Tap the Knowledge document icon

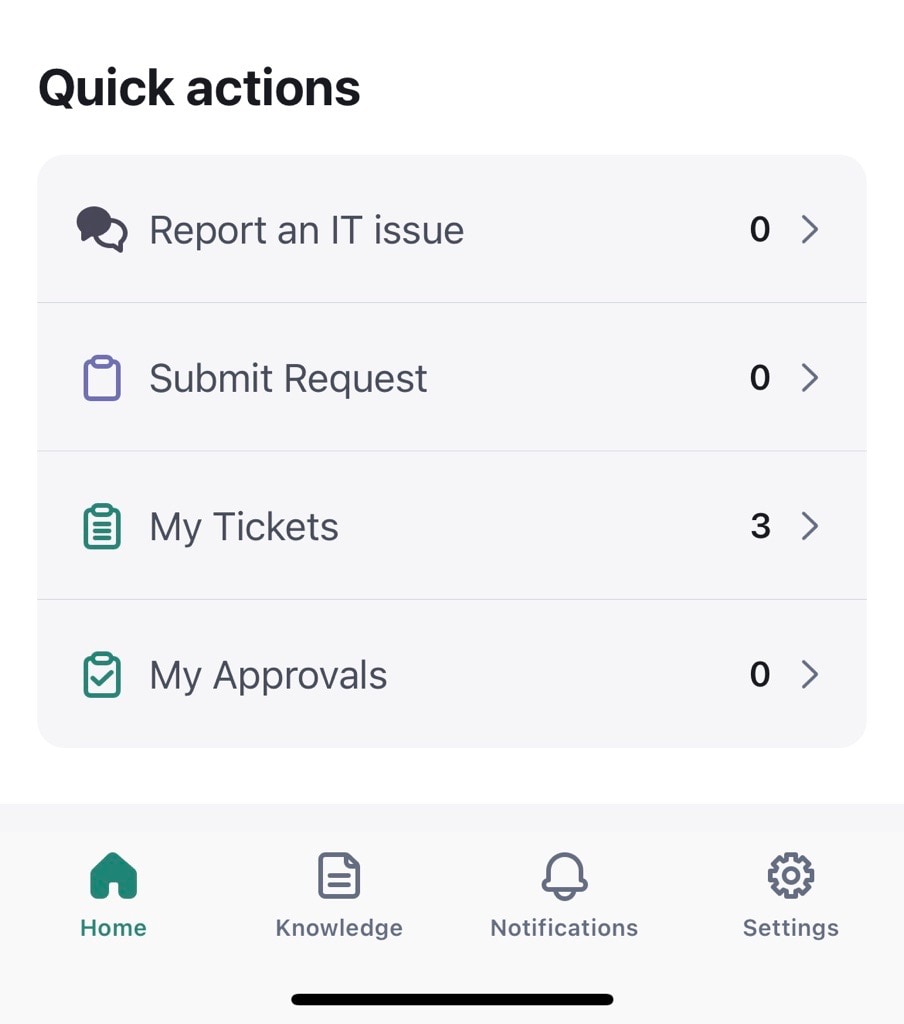point(339,876)
